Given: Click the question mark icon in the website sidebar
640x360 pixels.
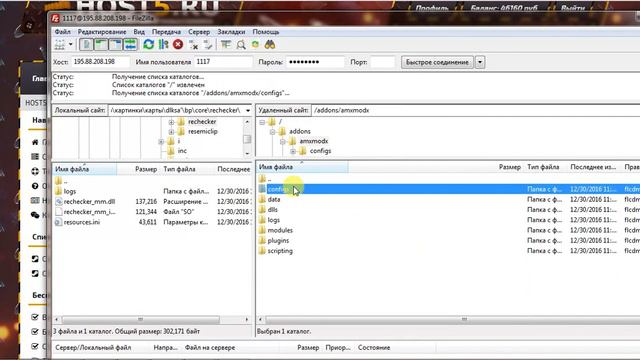Looking at the screenshot, I should [35, 186].
